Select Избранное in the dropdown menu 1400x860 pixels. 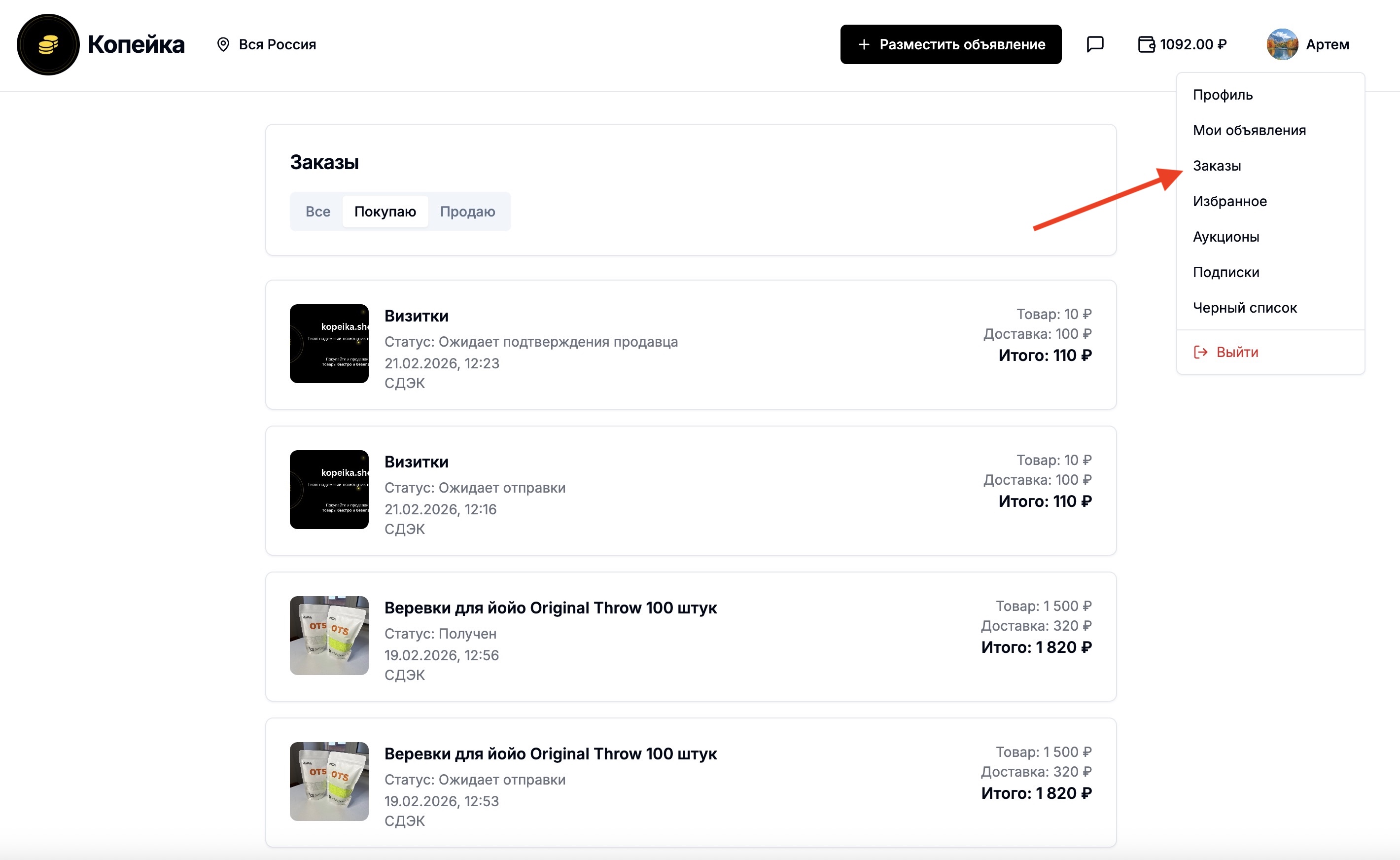1229,201
